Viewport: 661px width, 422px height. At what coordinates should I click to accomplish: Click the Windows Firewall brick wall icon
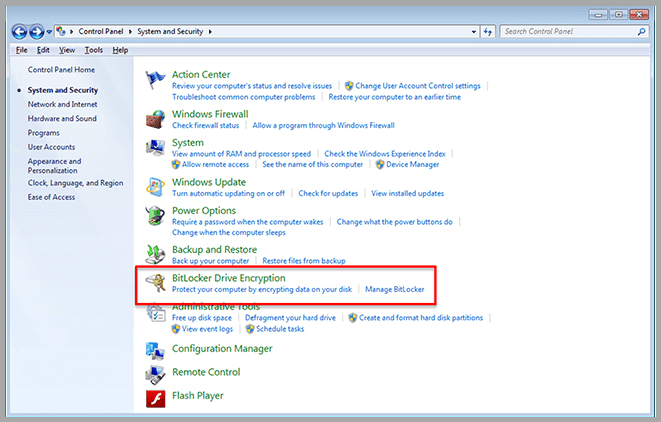[x=155, y=119]
